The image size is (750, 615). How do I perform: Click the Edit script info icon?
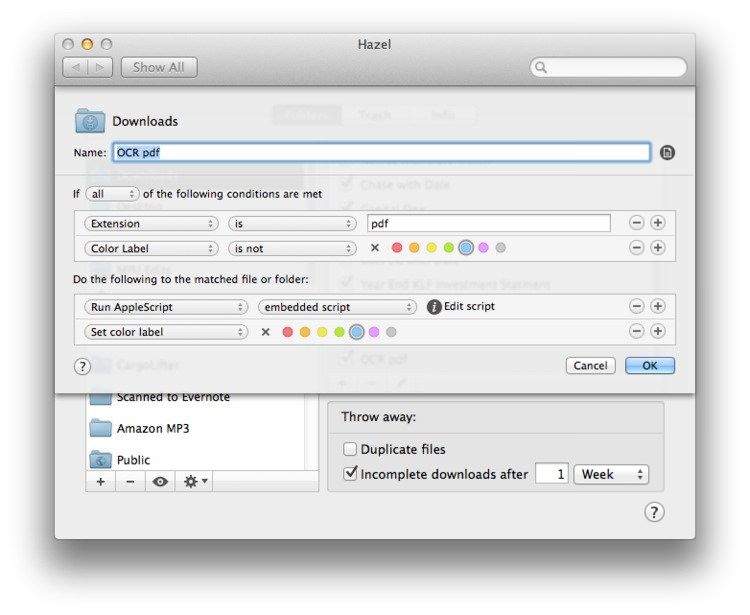pos(434,307)
